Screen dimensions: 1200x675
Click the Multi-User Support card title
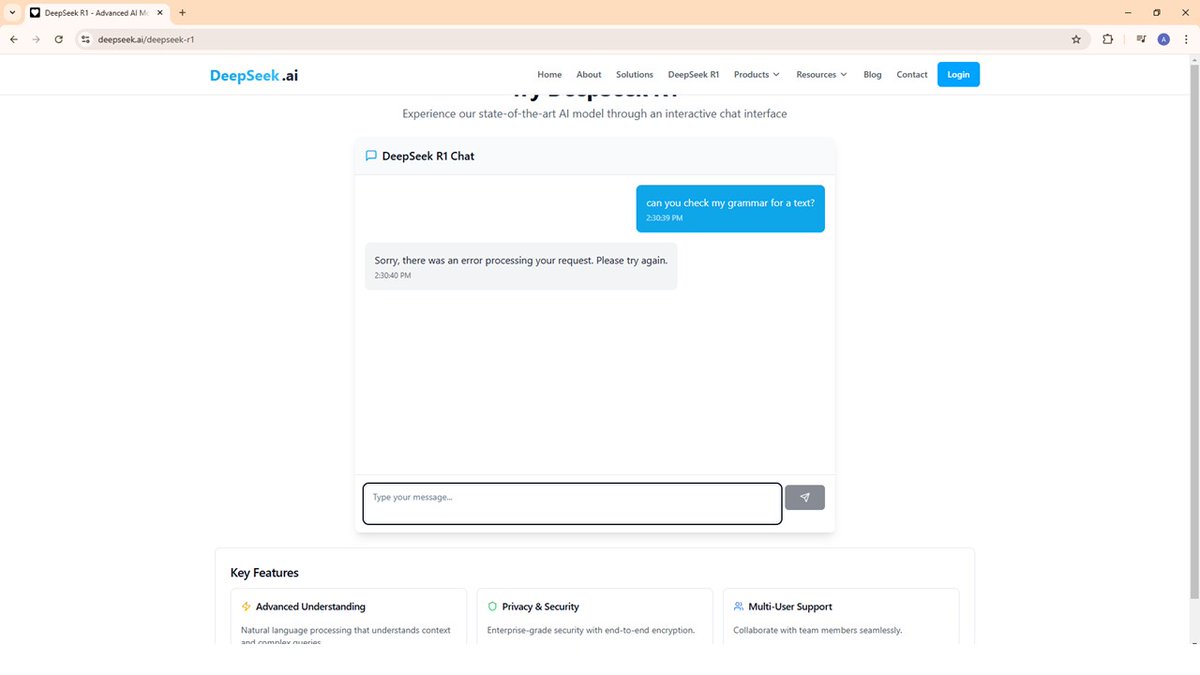790,607
